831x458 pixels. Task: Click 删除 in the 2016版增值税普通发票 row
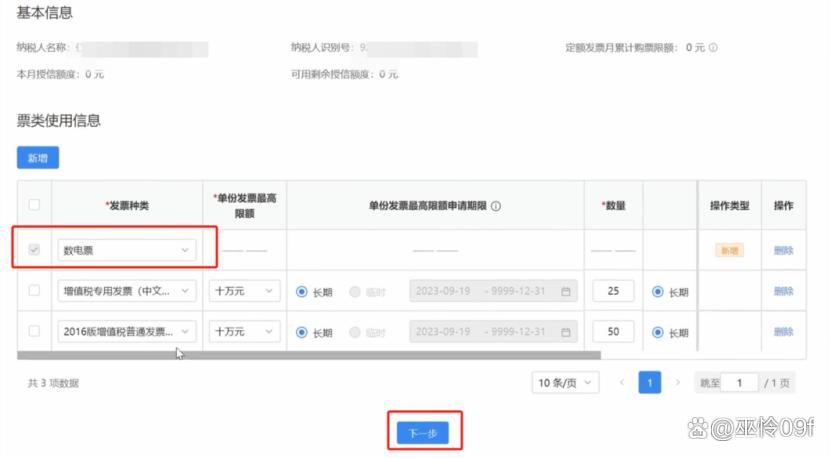pos(783,331)
